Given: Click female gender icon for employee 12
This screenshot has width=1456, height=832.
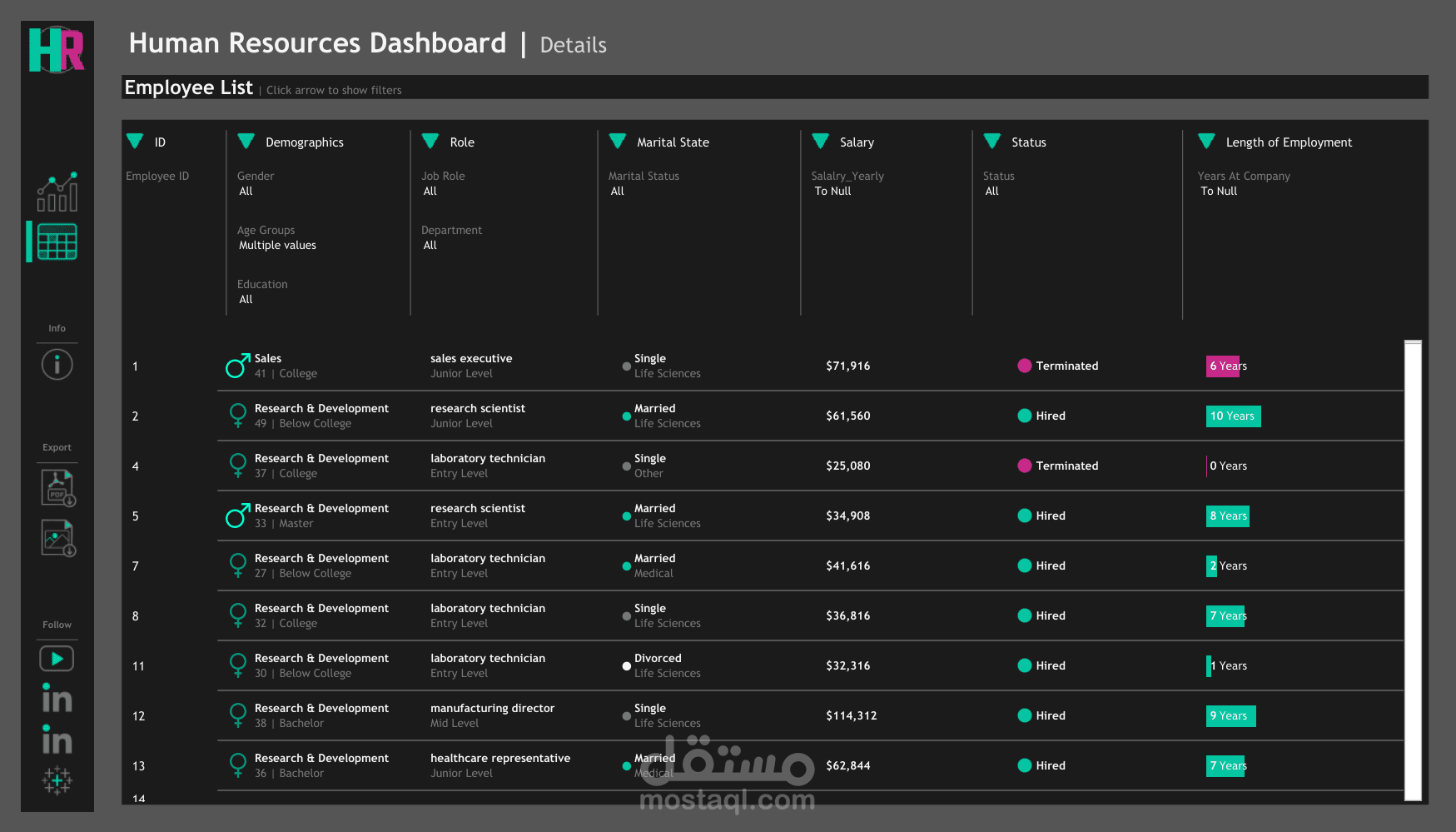Looking at the screenshot, I should coord(237,715).
